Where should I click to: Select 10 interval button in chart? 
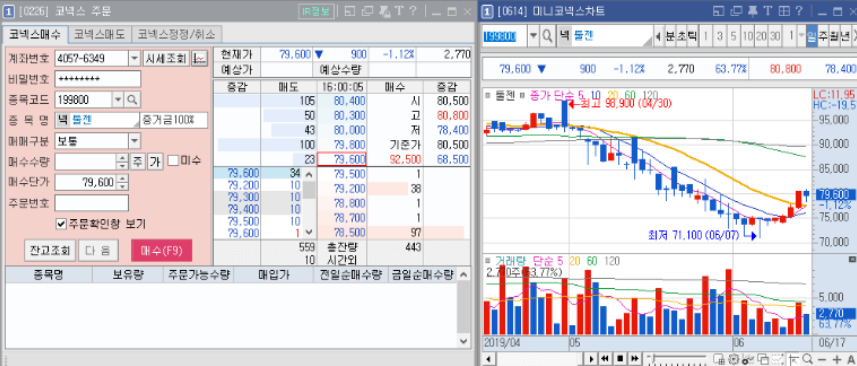[748, 37]
